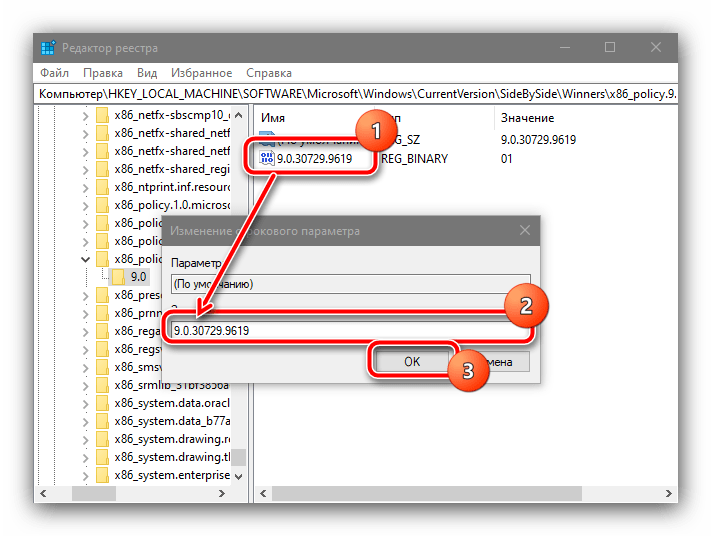The image size is (711, 536).
Task: Click the Значение column header
Action: 527,118
